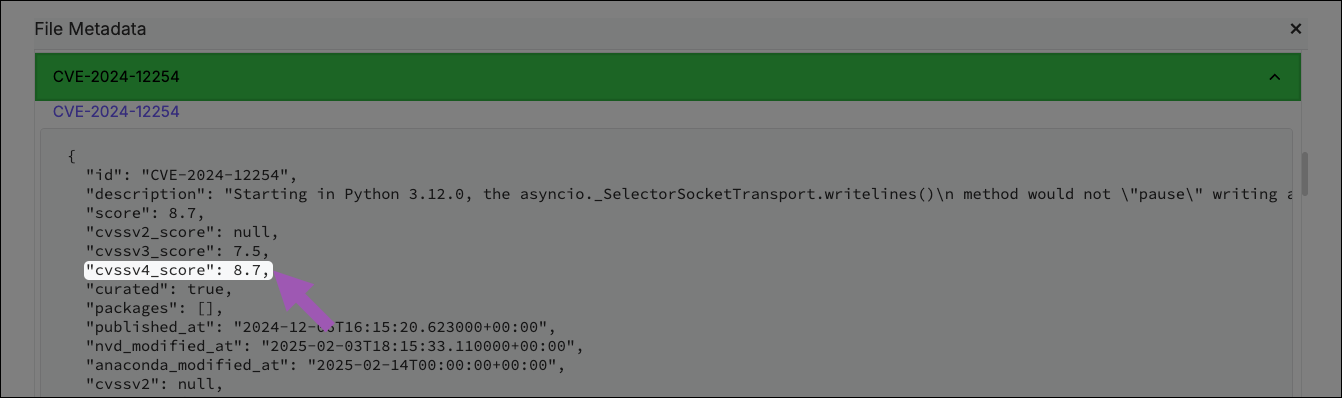1342x398 pixels.
Task: Click the published_at timestamp line
Action: pyautogui.click(x=320, y=327)
